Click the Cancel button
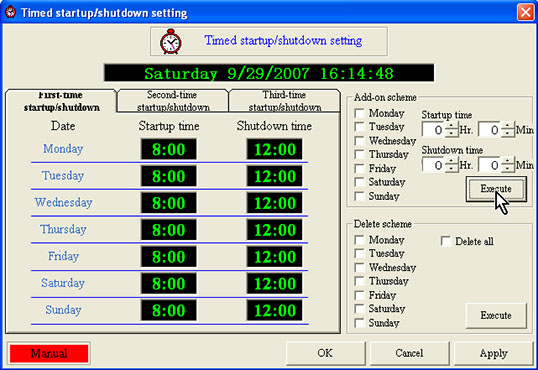This screenshot has height=370, width=538. 409,353
